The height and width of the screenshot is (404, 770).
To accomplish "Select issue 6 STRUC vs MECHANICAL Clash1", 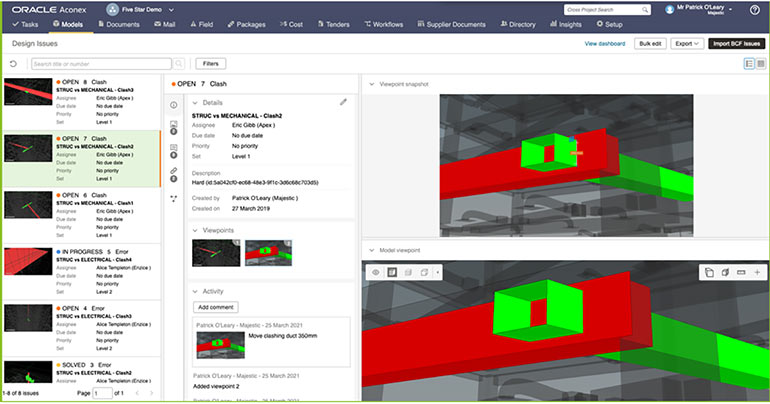I will click(x=82, y=215).
